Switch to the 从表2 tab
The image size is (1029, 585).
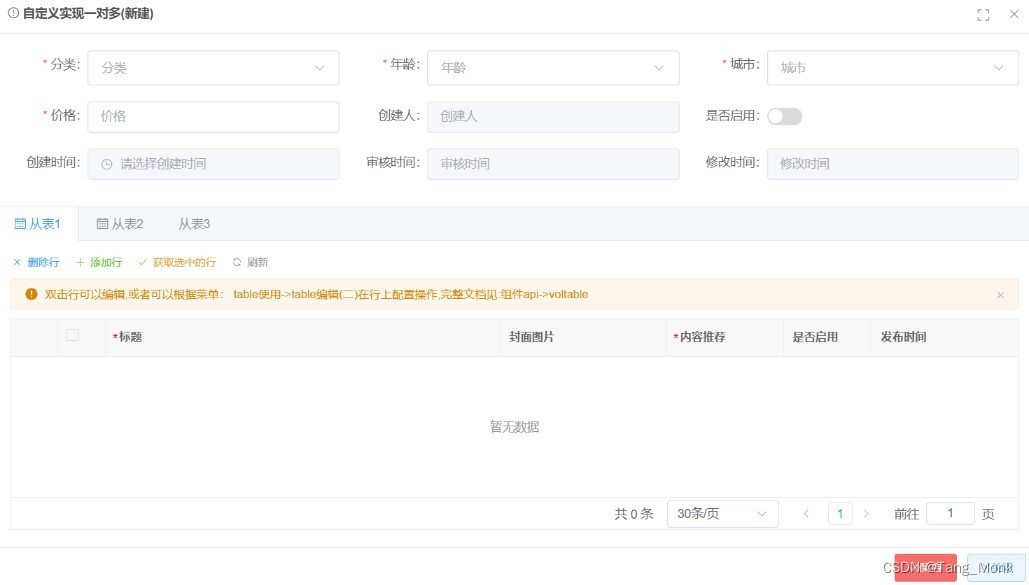click(119, 223)
